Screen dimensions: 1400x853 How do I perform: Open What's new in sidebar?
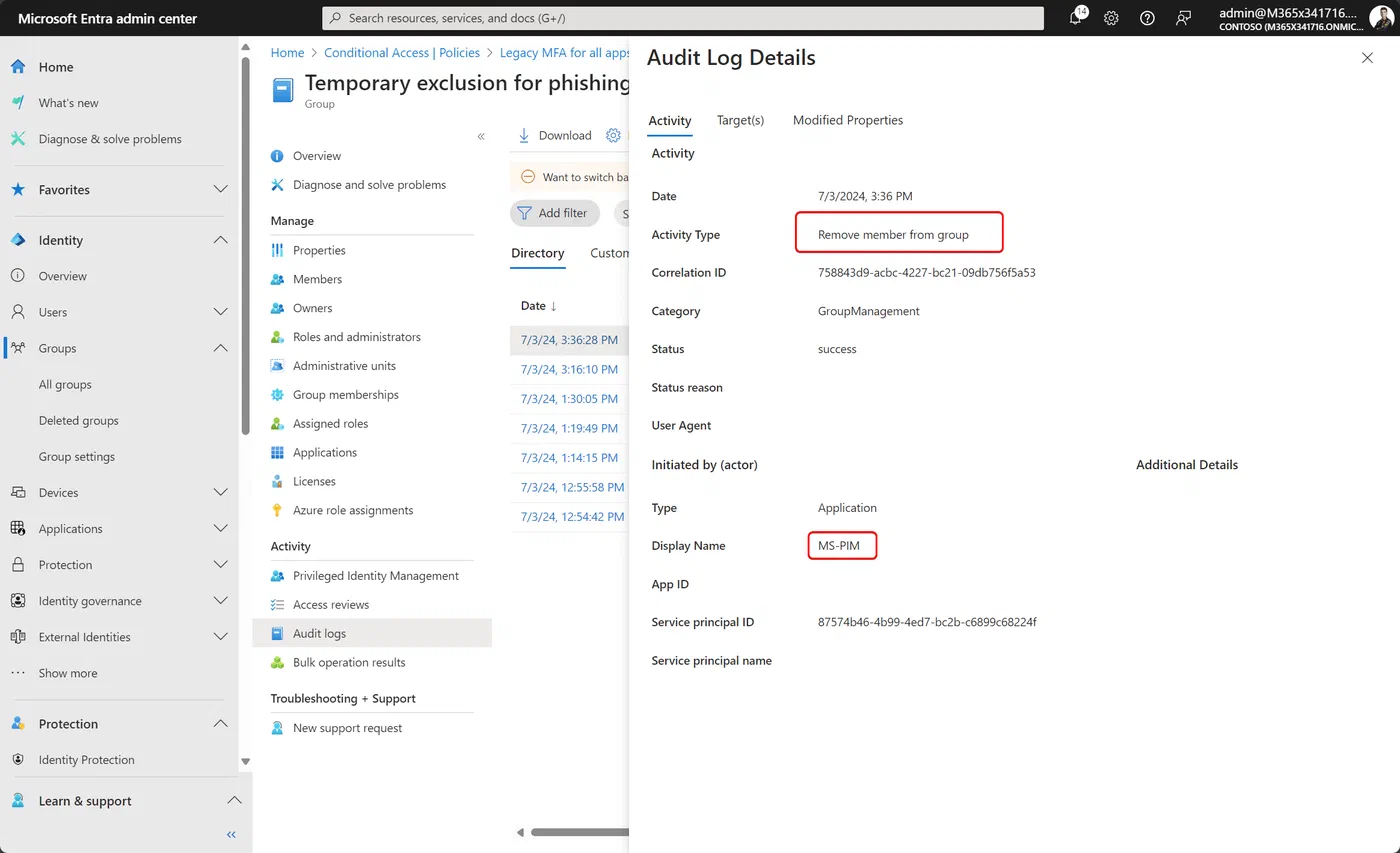coord(68,103)
